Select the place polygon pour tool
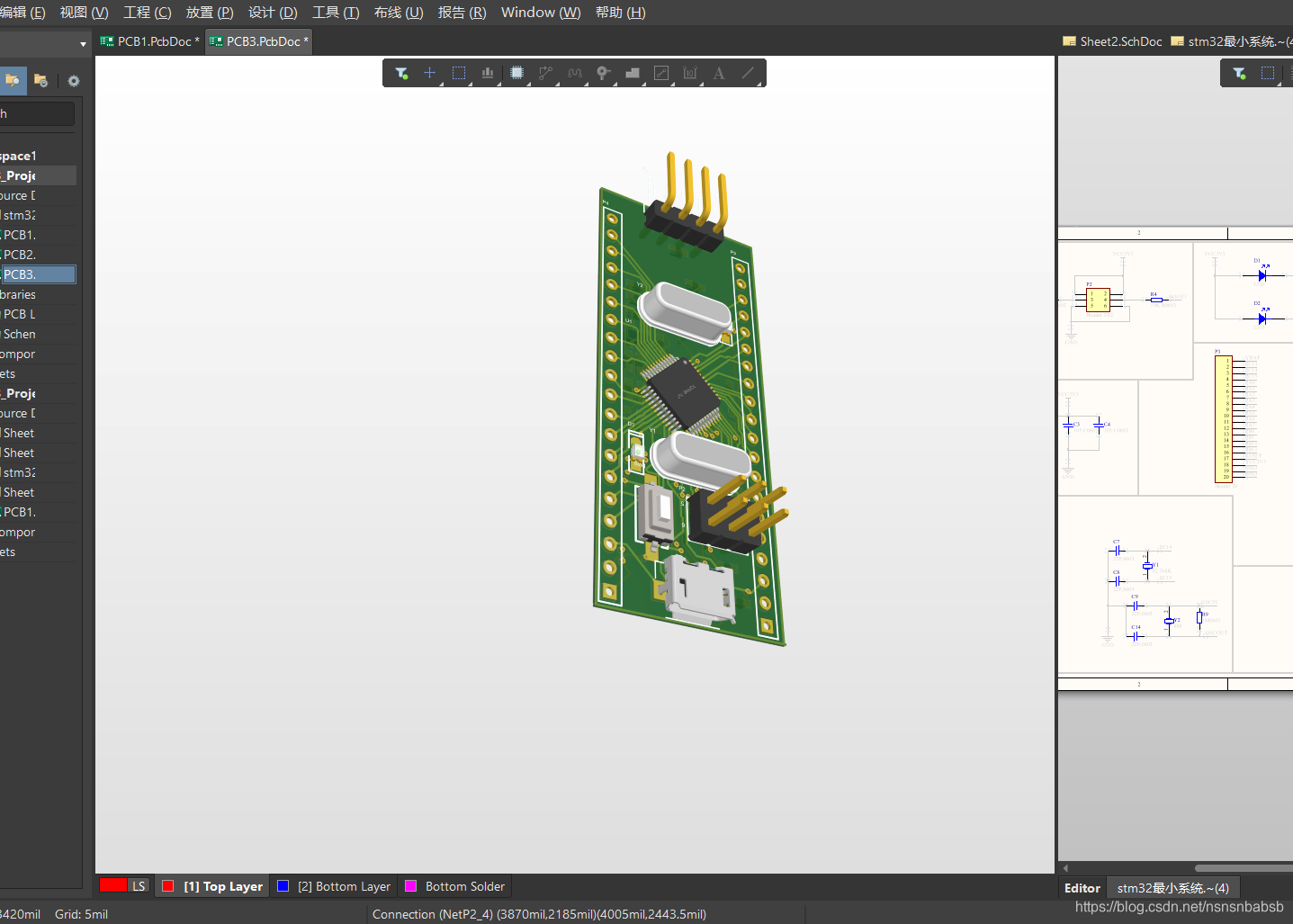Image resolution: width=1293 pixels, height=924 pixels. point(633,73)
